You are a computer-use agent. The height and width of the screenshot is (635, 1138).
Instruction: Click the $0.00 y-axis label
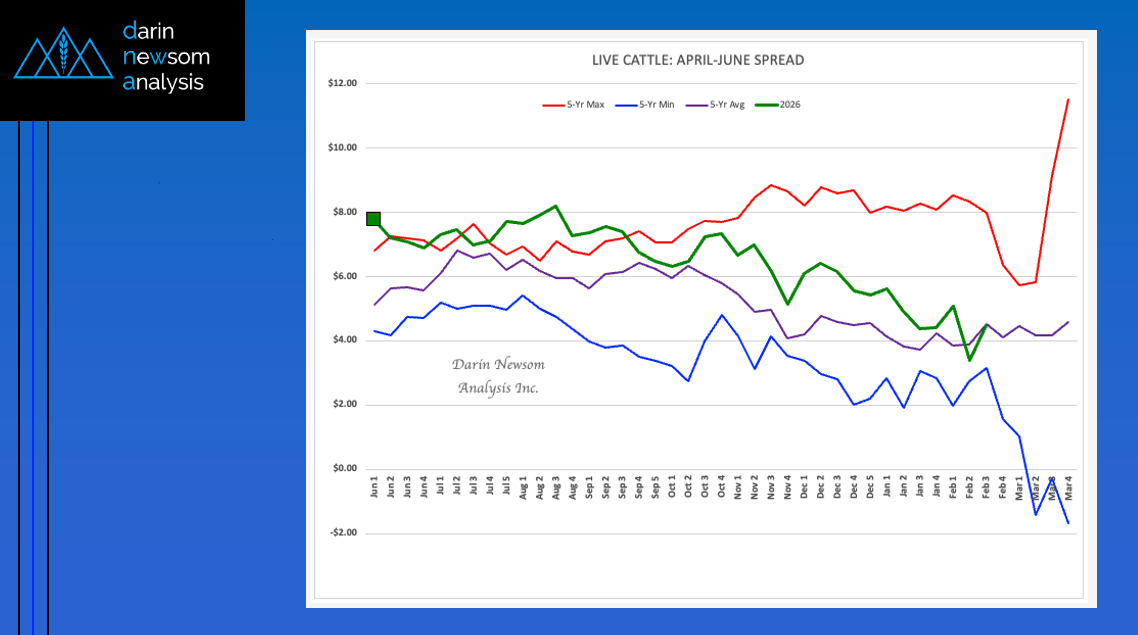[x=344, y=468]
